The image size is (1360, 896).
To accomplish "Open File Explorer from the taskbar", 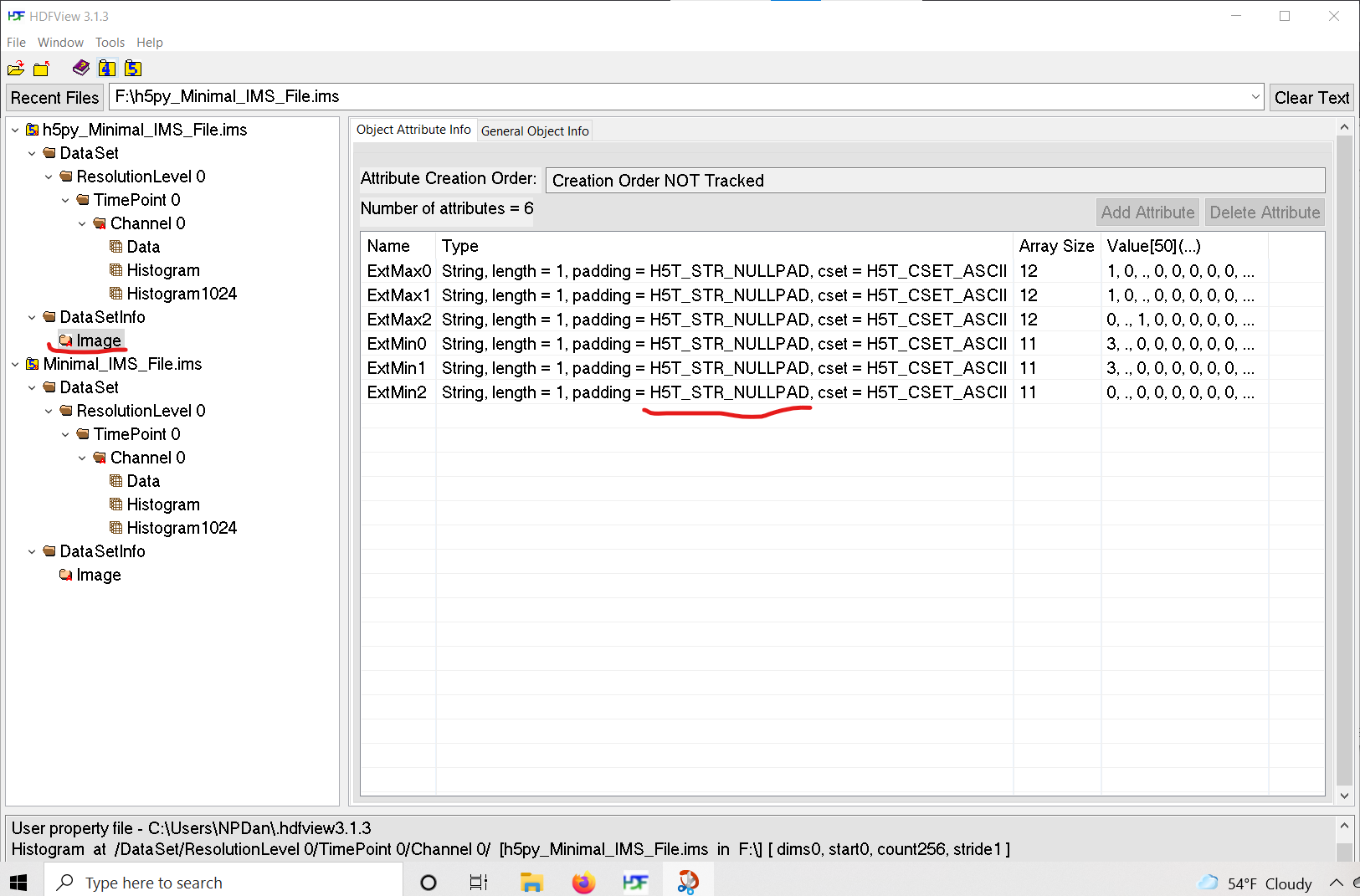I will point(531,883).
